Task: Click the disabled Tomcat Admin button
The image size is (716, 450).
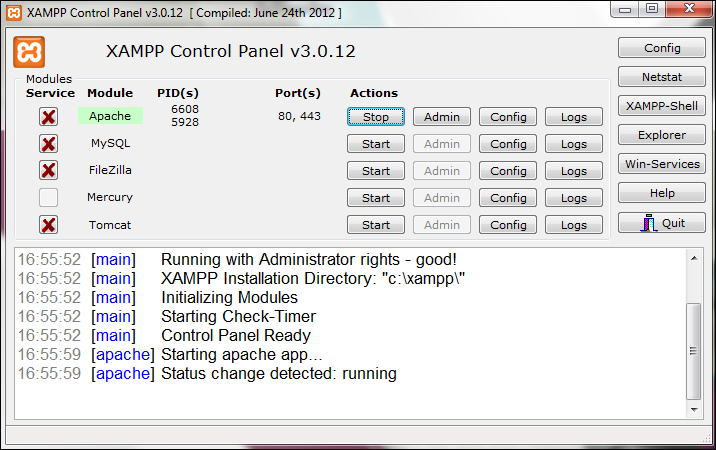Action: point(442,225)
